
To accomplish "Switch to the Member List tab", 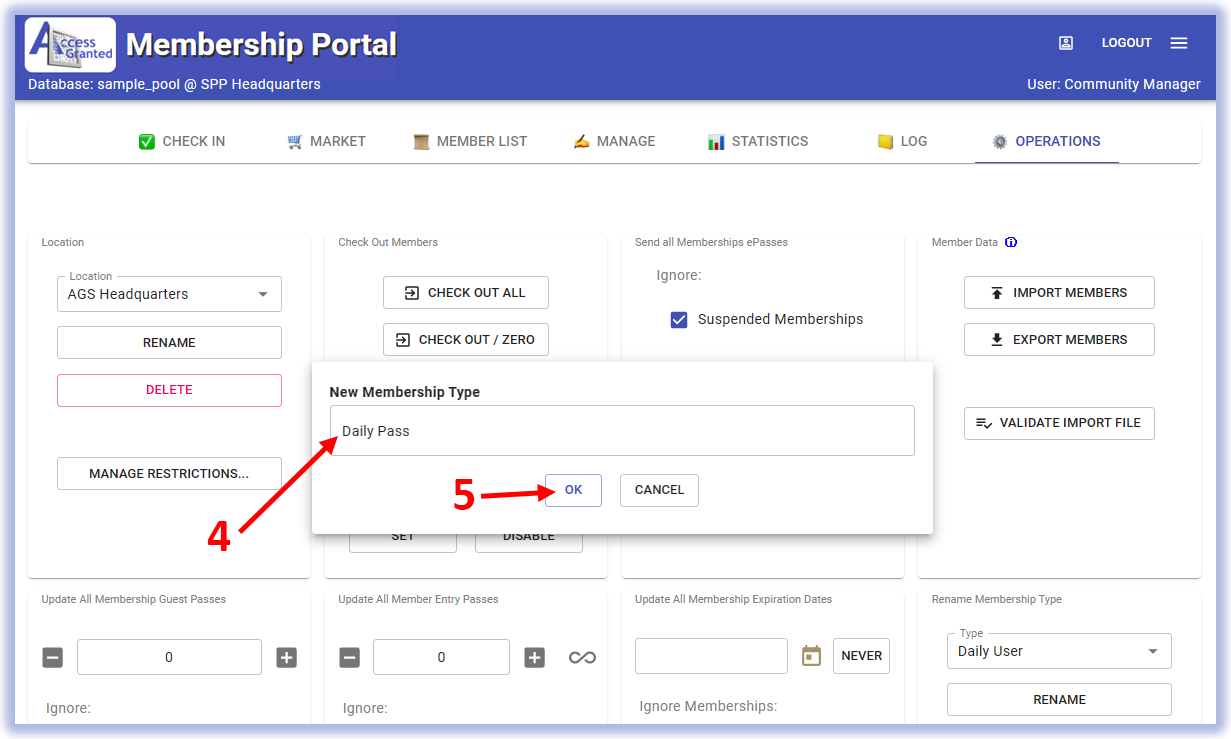I will (470, 141).
